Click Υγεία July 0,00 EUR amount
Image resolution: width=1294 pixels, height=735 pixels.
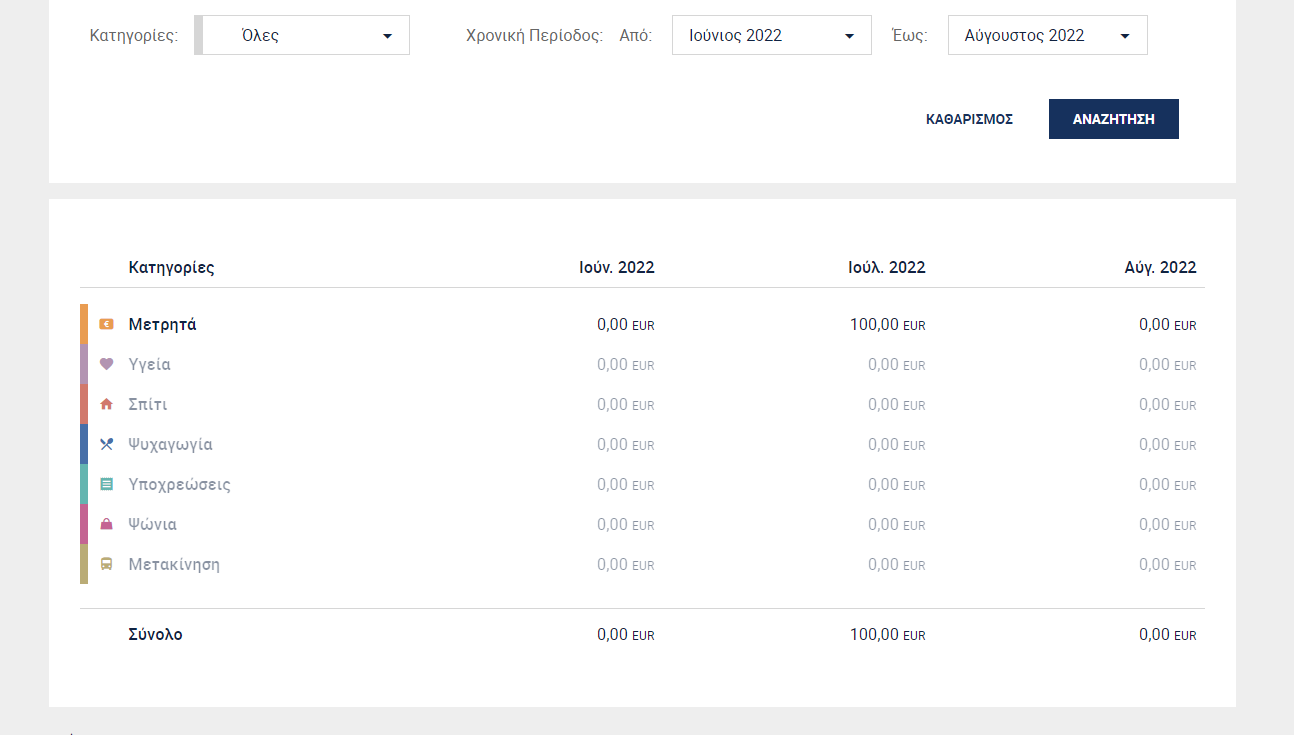point(897,364)
